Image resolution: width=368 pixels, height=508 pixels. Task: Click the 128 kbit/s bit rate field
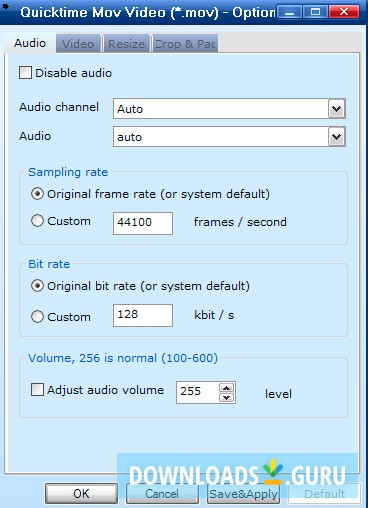tap(143, 315)
